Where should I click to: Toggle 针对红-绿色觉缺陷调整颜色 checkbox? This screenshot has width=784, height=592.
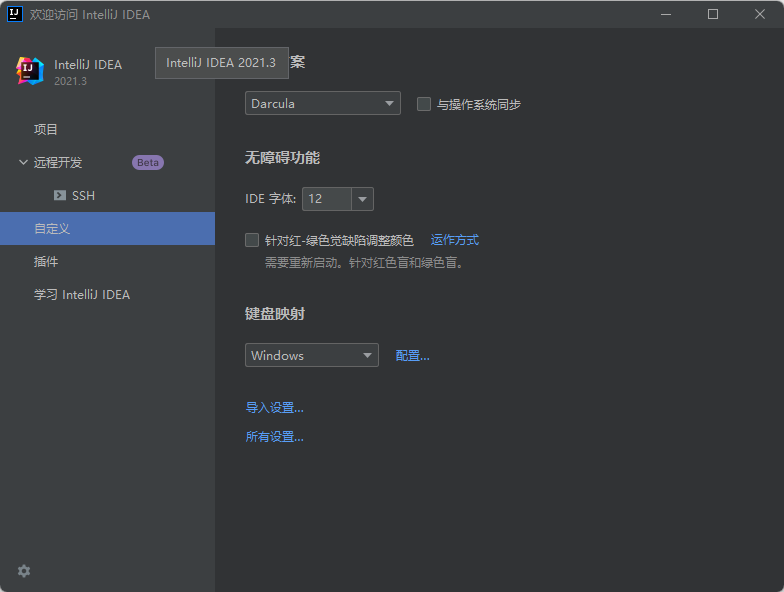(x=252, y=240)
